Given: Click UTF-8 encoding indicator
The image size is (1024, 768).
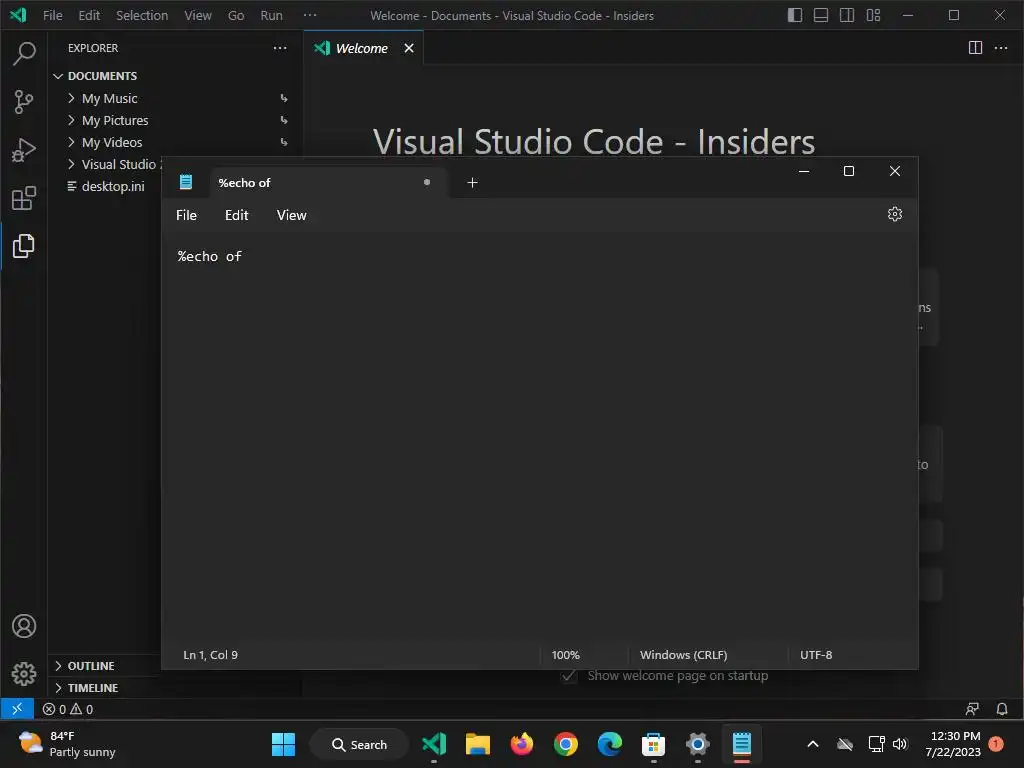Looking at the screenshot, I should tap(816, 654).
